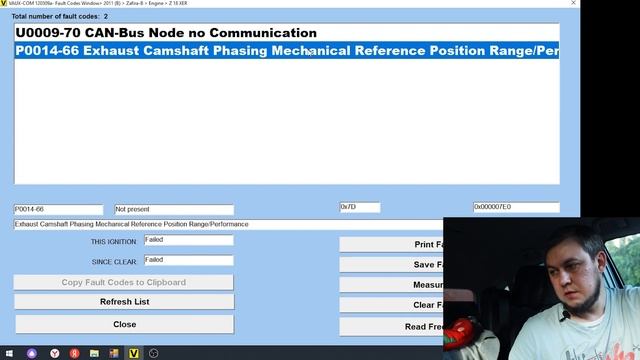Click the Not present status field
Viewport: 640px width, 360px height.
coord(174,209)
